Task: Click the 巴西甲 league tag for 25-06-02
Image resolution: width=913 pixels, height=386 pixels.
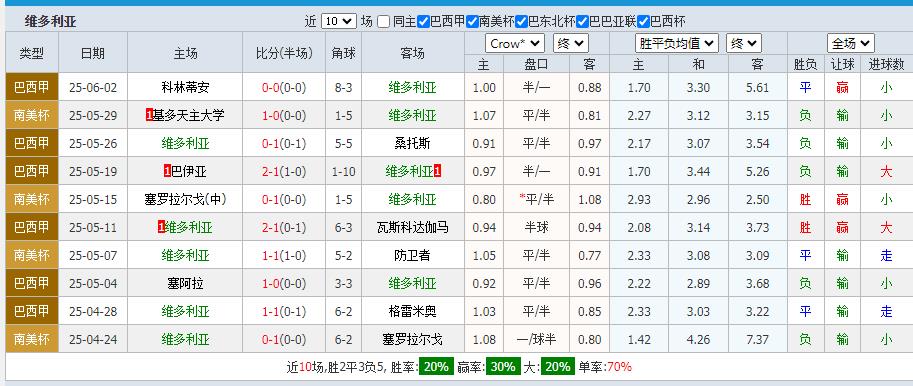Action: 32,88
